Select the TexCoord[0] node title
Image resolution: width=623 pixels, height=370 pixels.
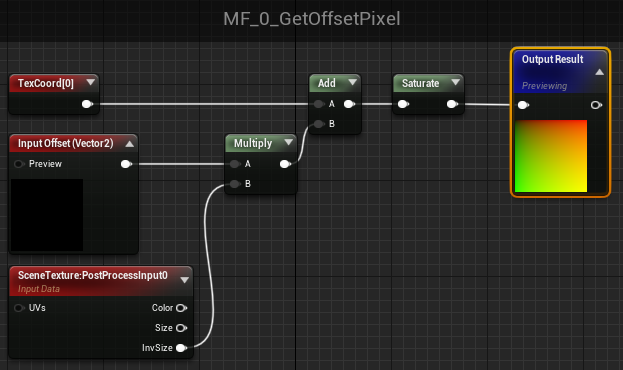[46, 83]
